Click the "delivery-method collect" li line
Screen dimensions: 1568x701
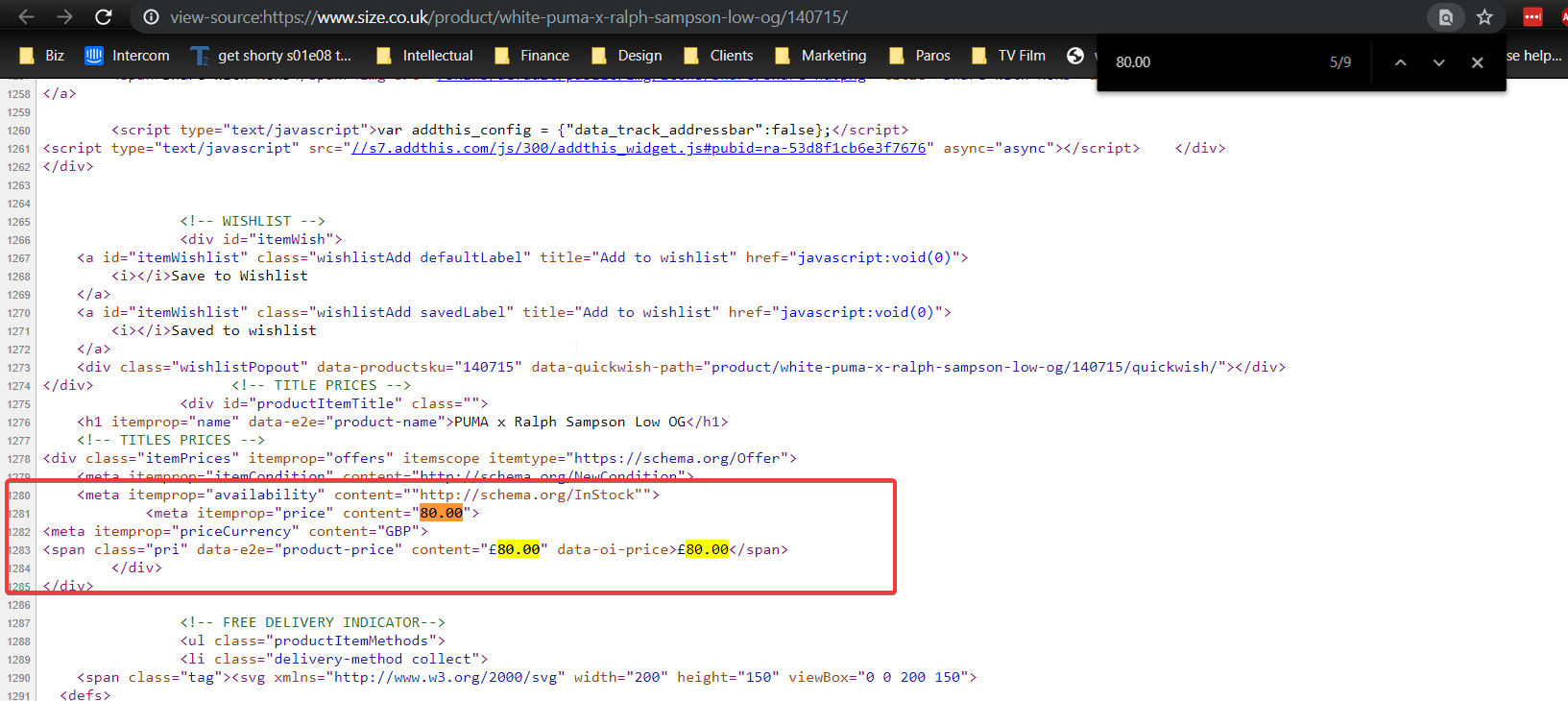334,659
